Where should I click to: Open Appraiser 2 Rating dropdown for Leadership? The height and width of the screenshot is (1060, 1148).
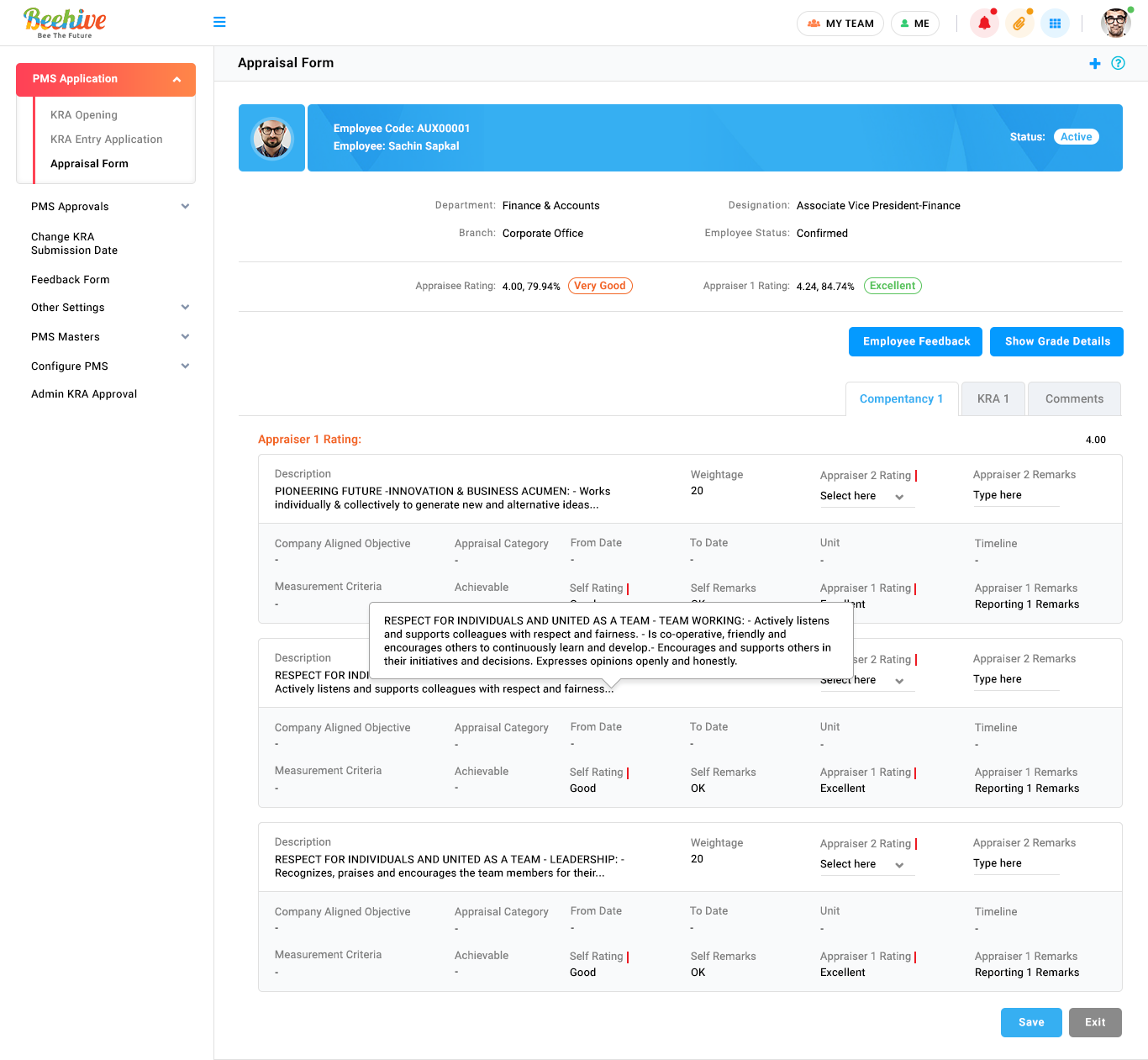(862, 865)
